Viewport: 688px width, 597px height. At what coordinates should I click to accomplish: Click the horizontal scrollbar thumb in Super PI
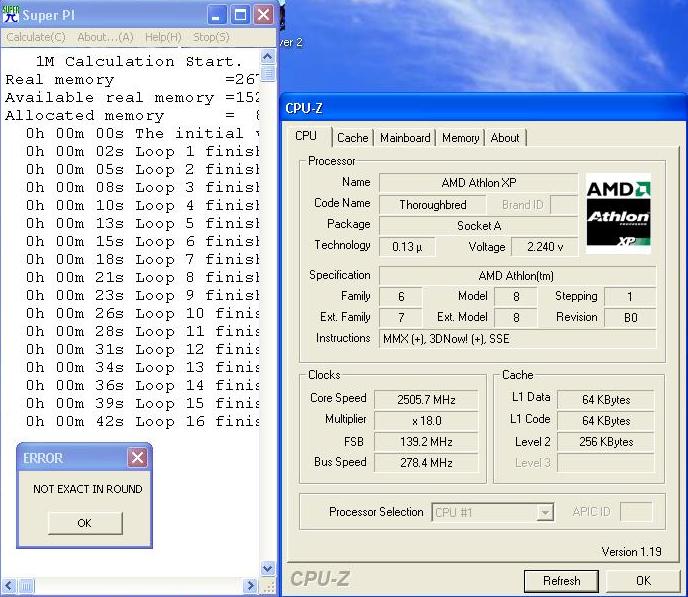point(26,586)
